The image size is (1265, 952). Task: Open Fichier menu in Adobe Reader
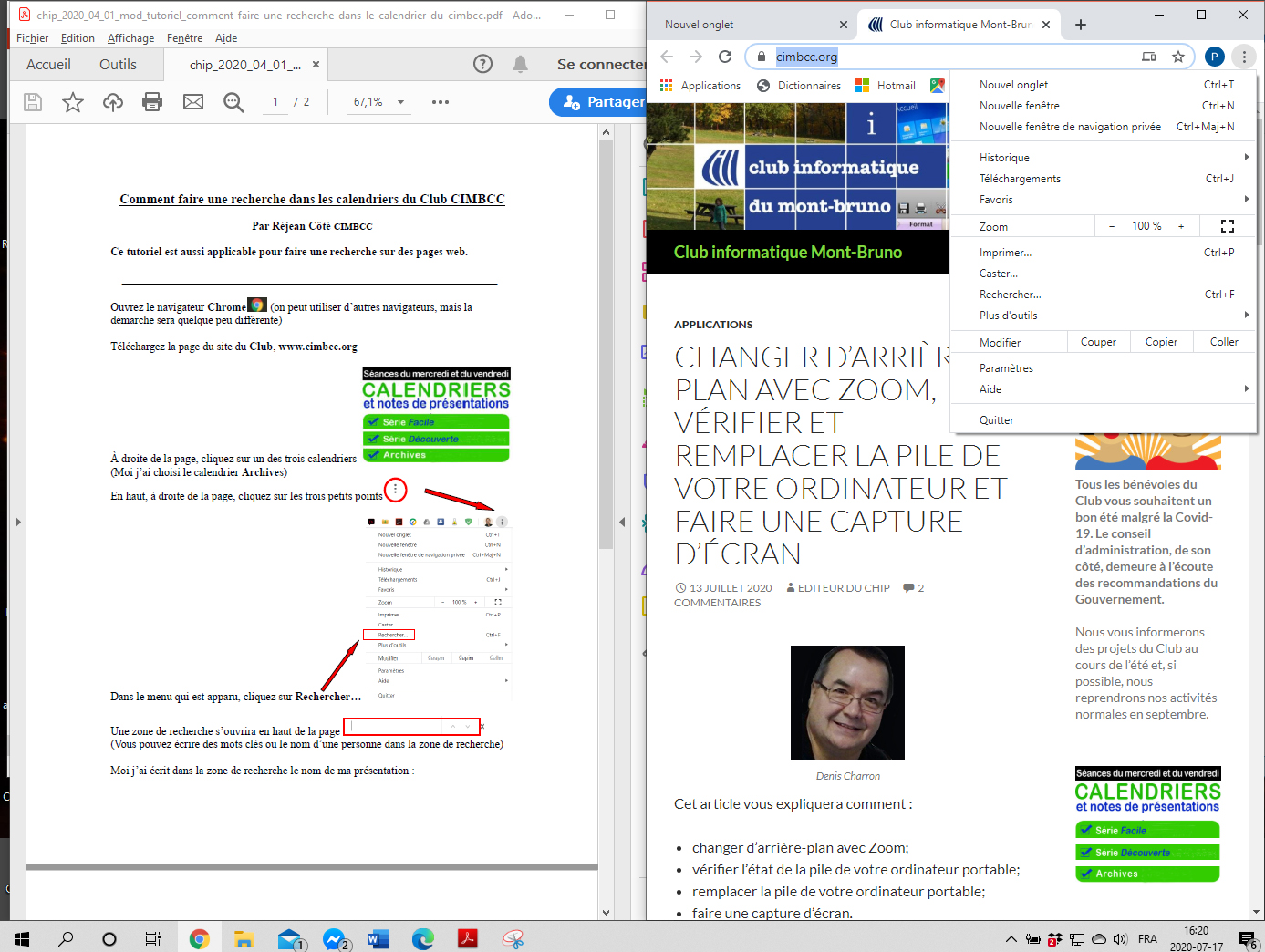[32, 38]
